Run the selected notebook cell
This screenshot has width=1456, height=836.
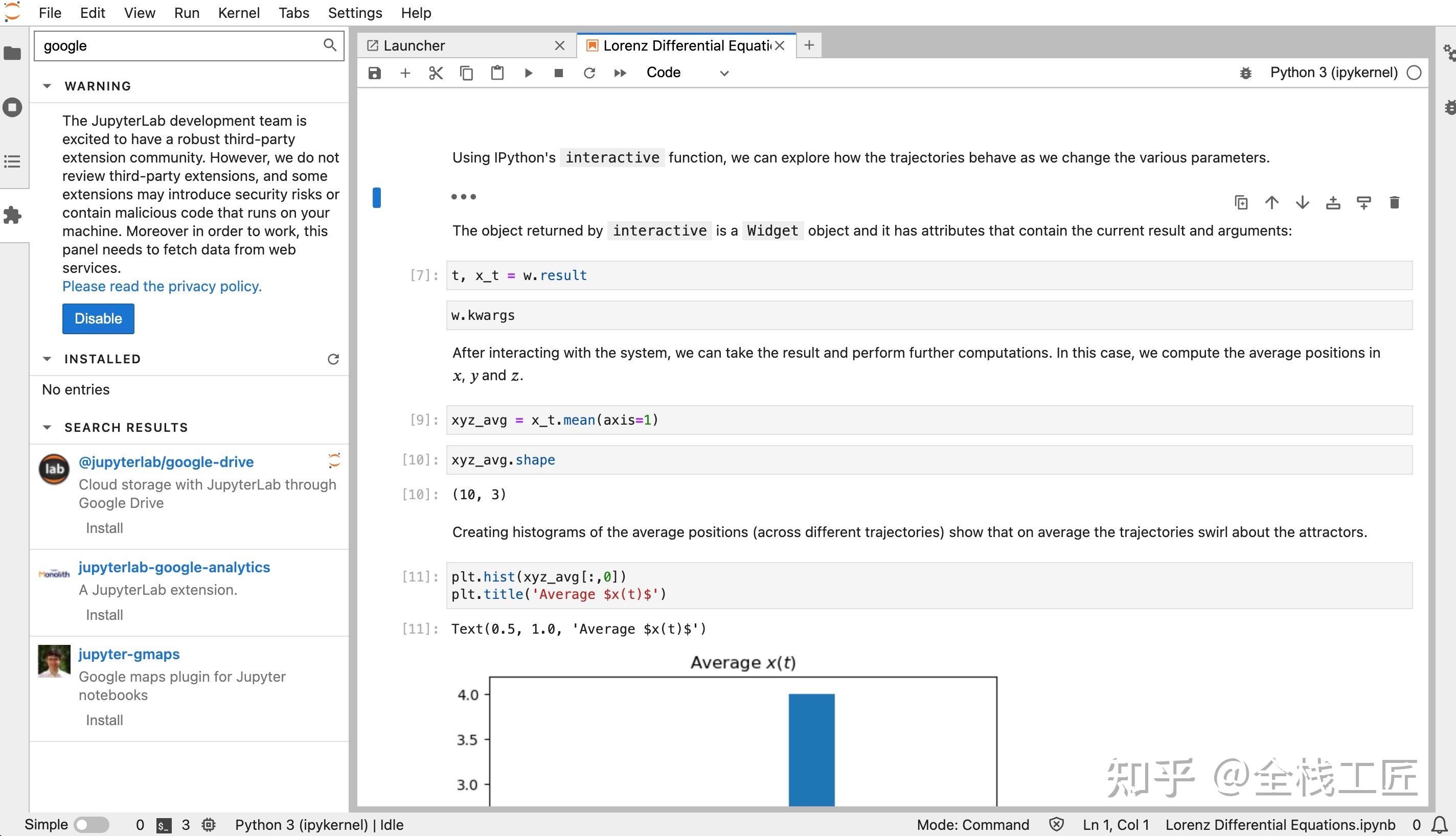pos(528,73)
